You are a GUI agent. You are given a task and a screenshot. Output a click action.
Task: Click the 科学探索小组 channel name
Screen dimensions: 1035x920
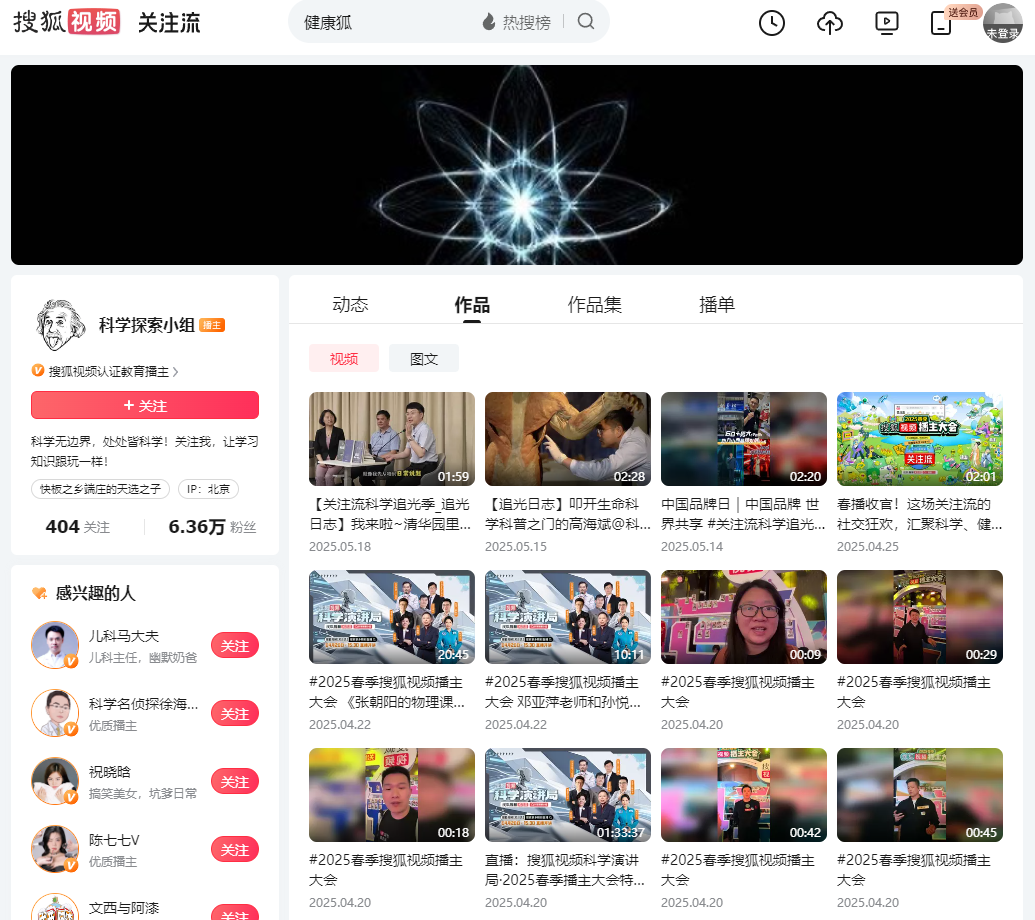[x=147, y=325]
